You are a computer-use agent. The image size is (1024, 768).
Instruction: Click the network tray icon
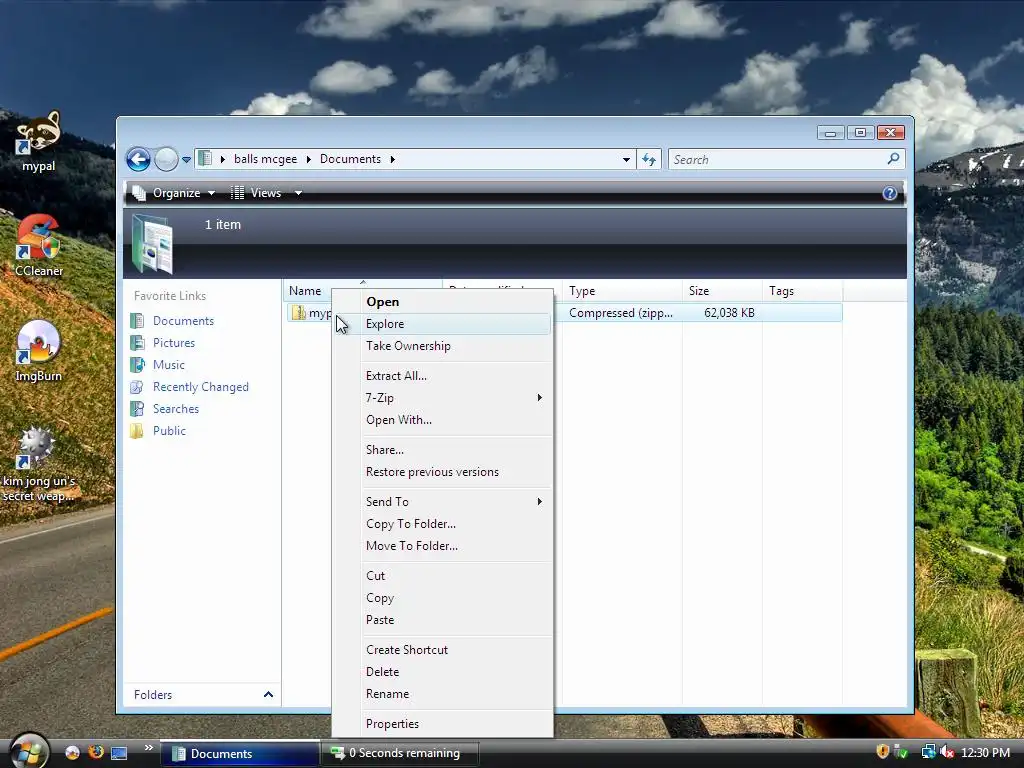coord(929,752)
